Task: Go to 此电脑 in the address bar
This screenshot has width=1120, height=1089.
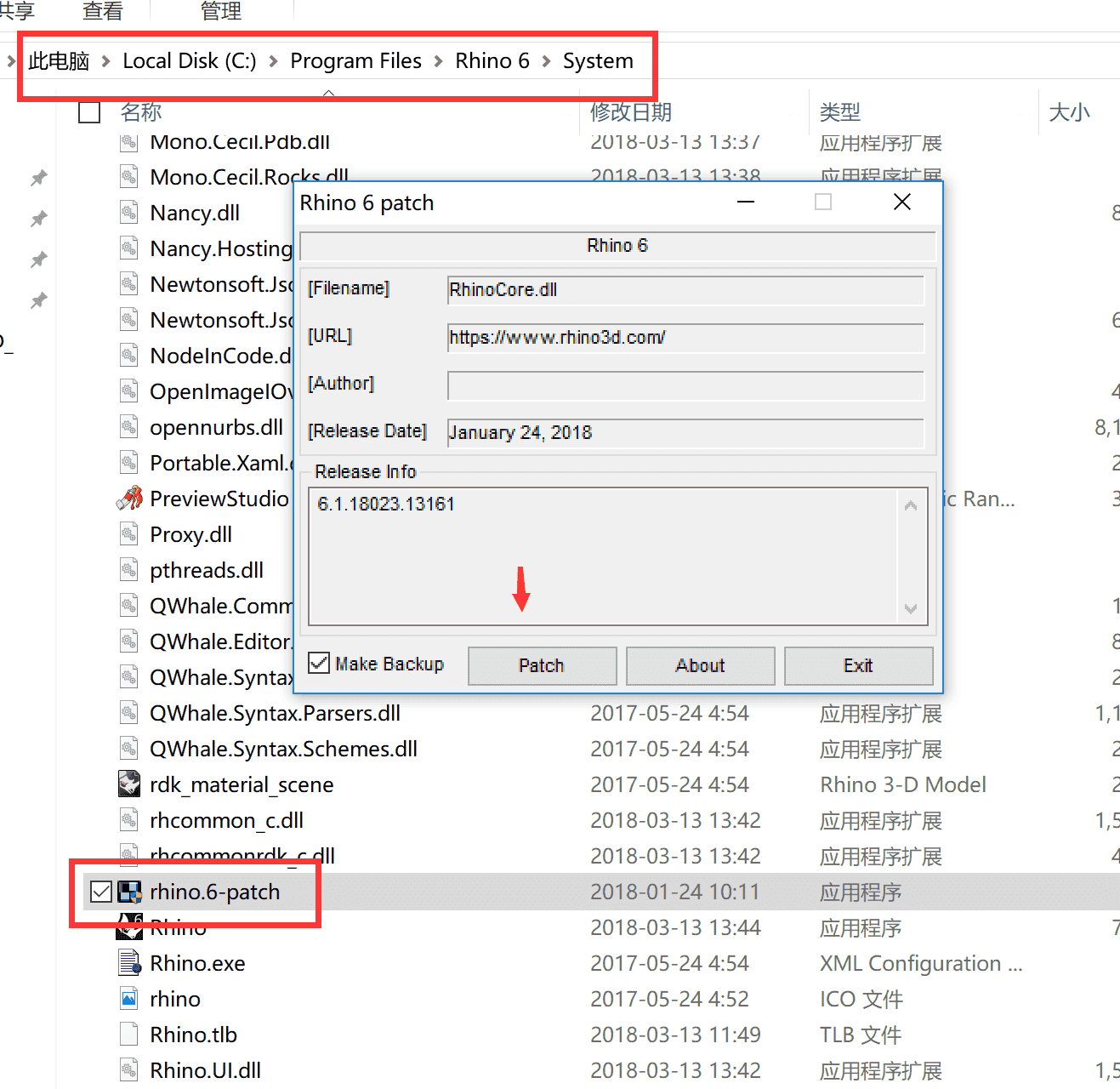Action: coord(59,61)
